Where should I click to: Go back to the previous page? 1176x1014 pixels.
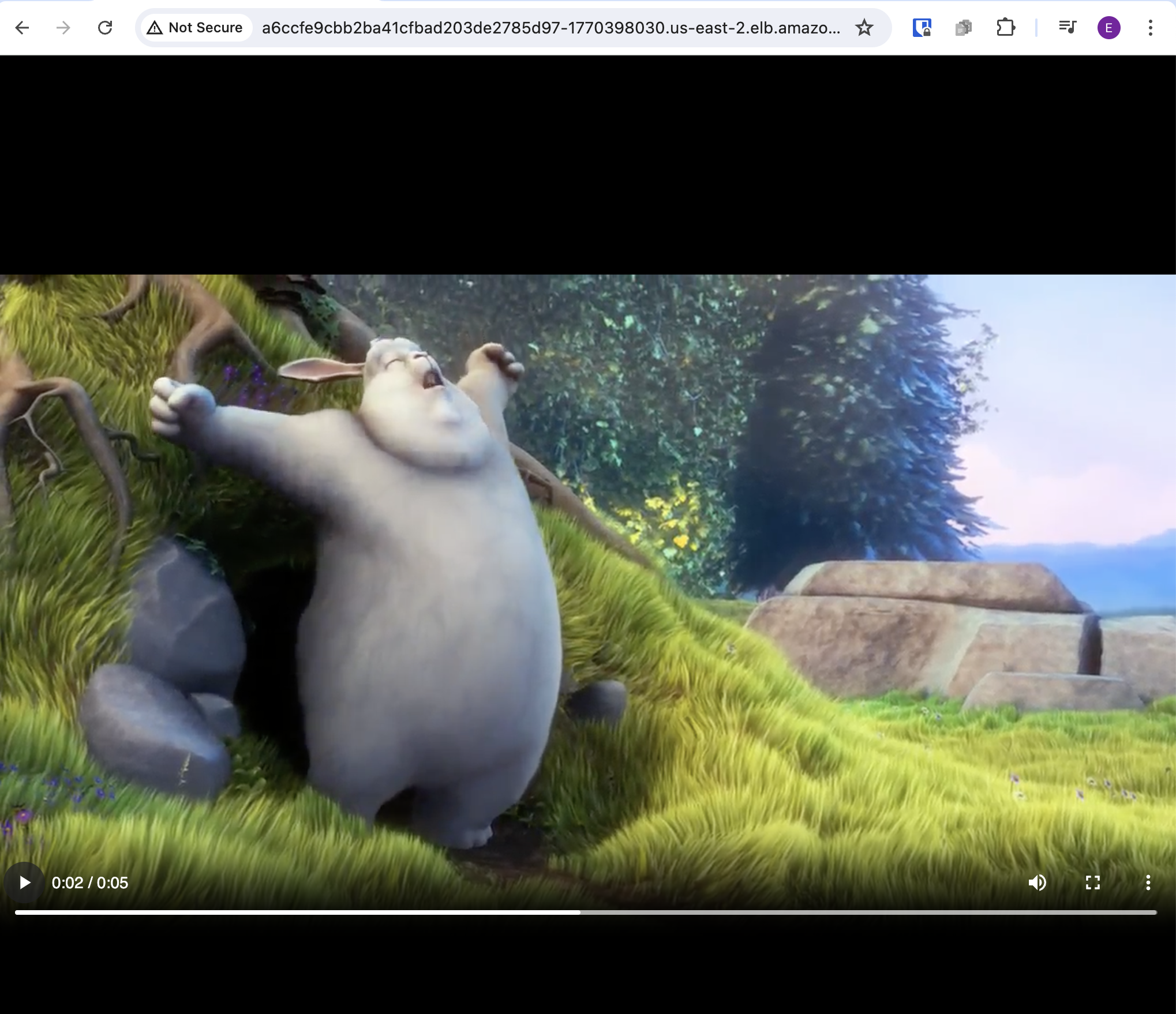click(22, 28)
